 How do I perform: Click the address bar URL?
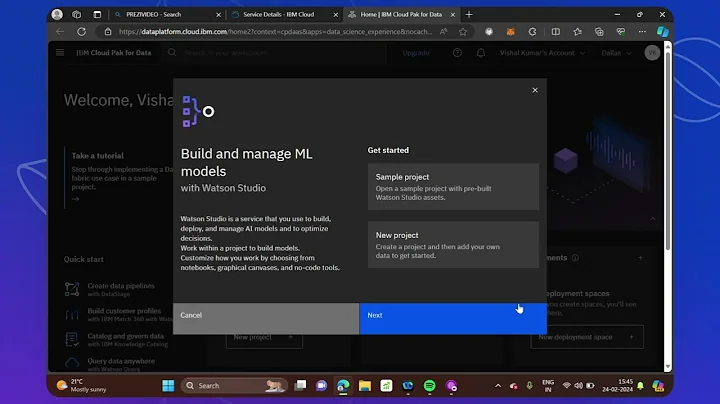click(275, 32)
